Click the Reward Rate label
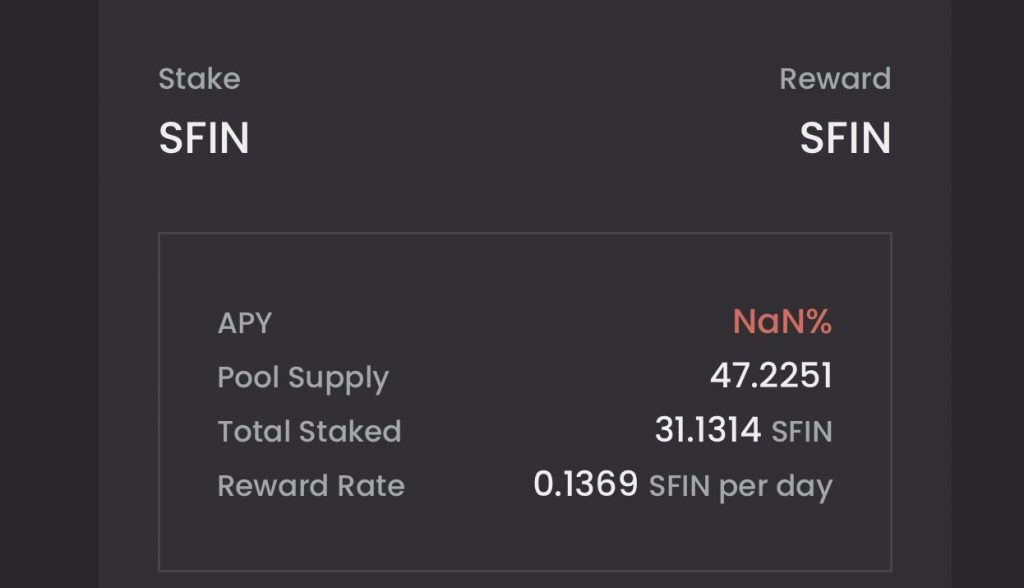 coord(311,486)
